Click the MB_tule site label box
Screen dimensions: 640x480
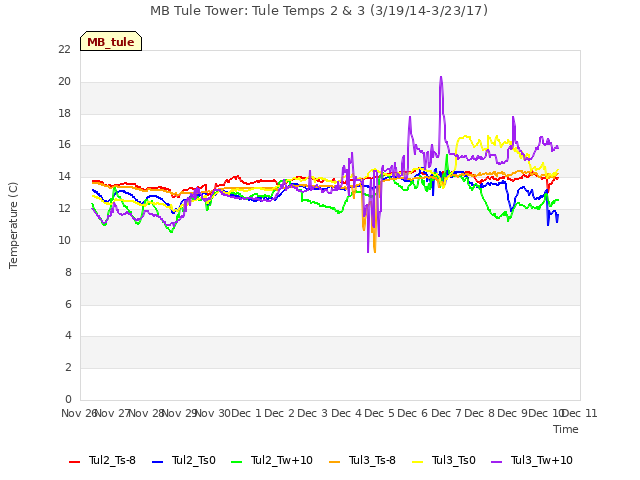click(111, 41)
